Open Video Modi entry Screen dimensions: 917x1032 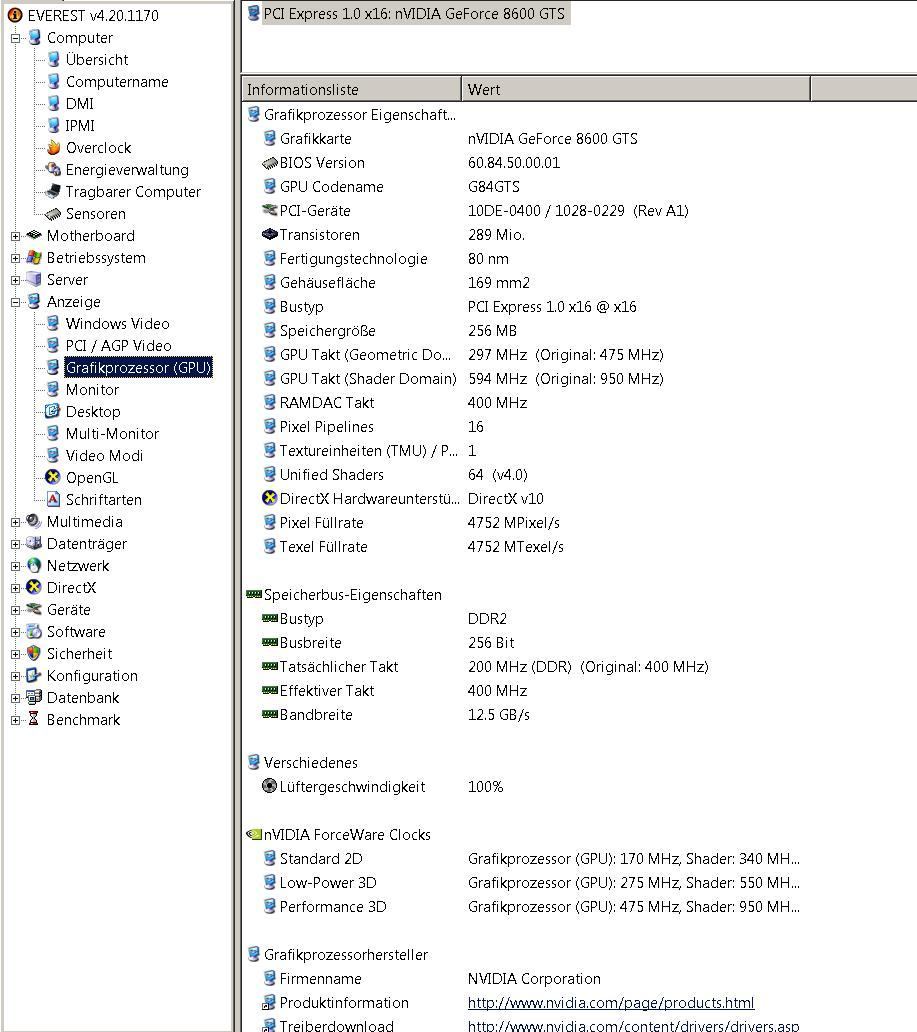click(104, 455)
